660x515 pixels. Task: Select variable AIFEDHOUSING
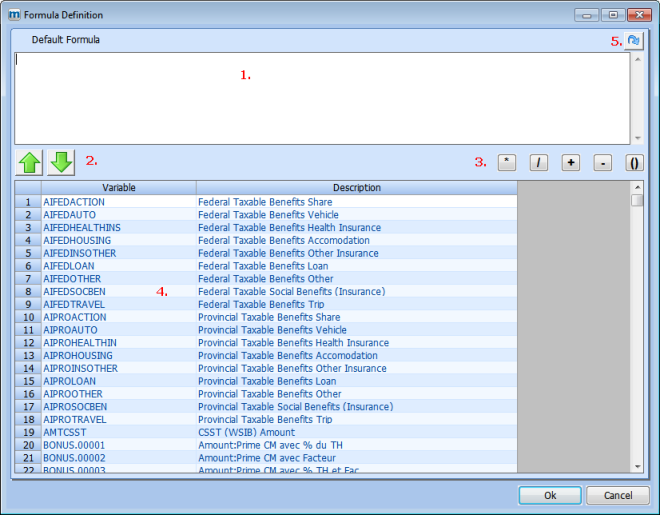coord(77,240)
